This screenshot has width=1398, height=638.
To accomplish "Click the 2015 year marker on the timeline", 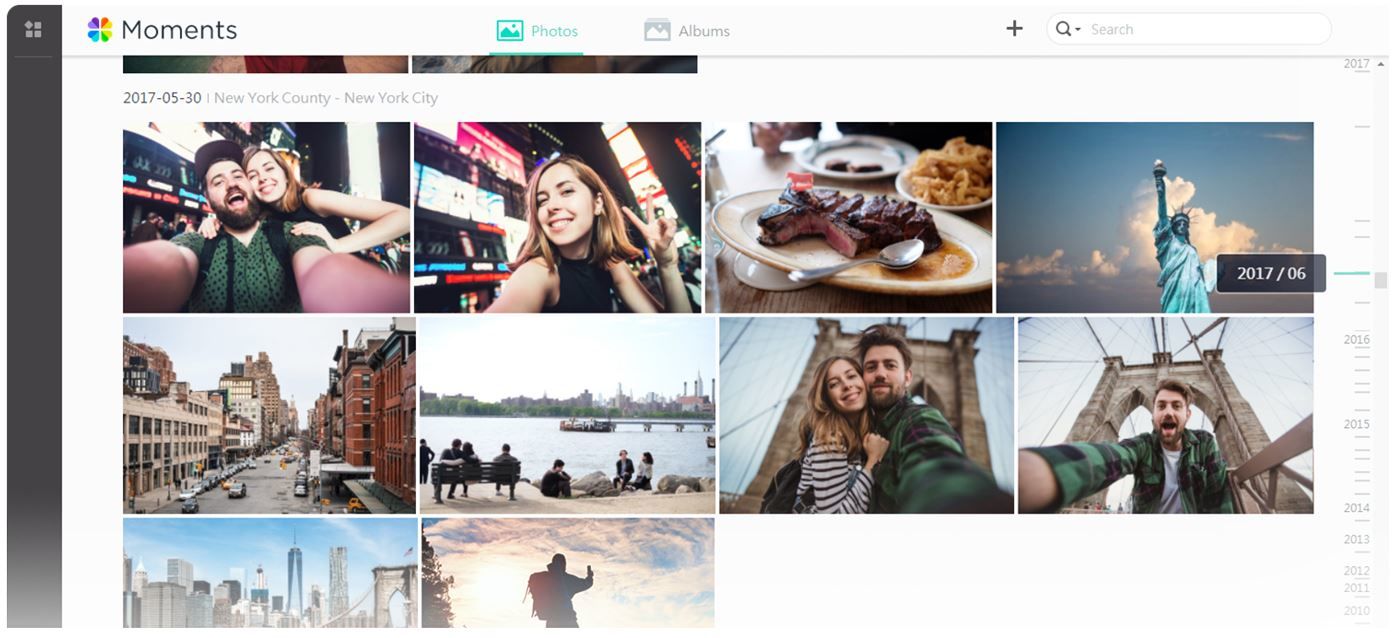I will click(x=1357, y=423).
